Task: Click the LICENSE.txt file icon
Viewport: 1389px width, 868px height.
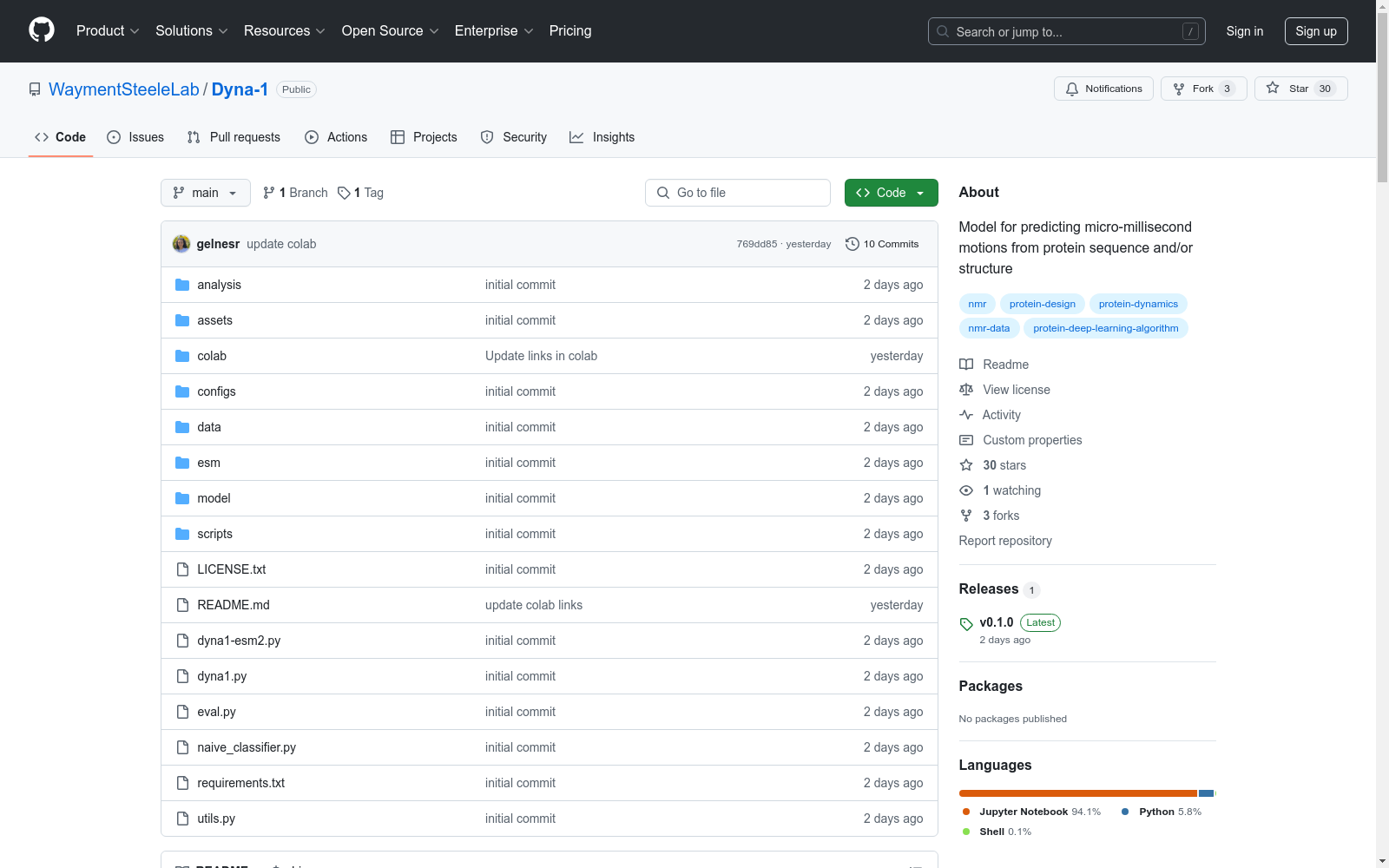Action: pos(182,569)
